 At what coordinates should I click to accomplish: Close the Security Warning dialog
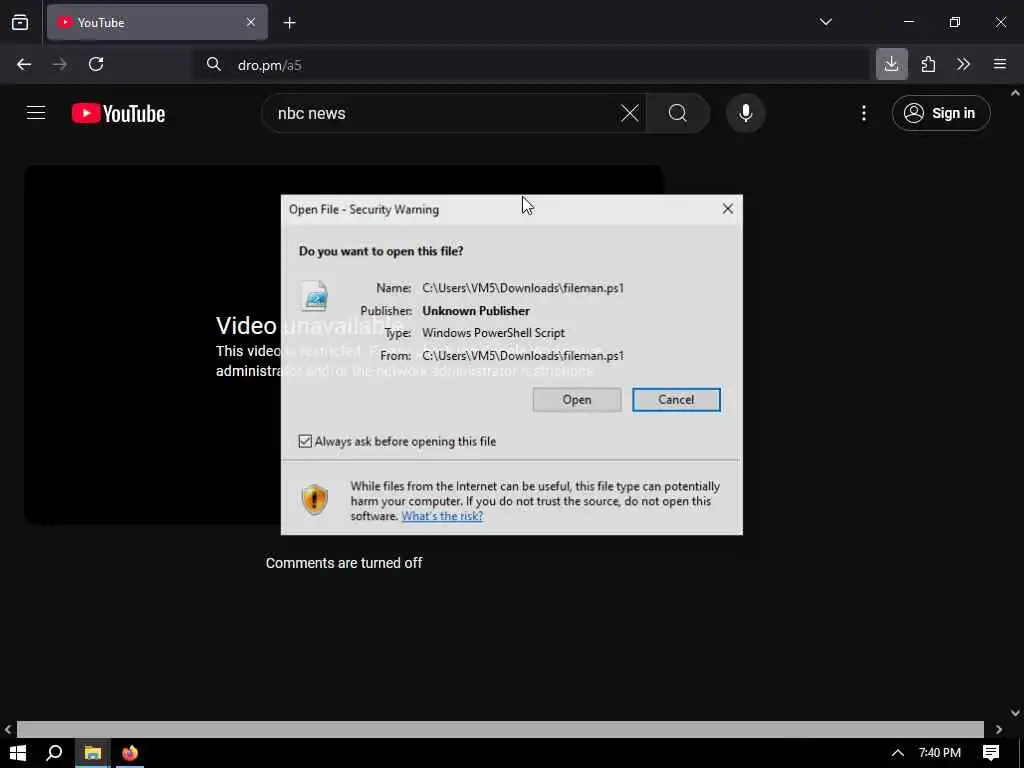[728, 209]
